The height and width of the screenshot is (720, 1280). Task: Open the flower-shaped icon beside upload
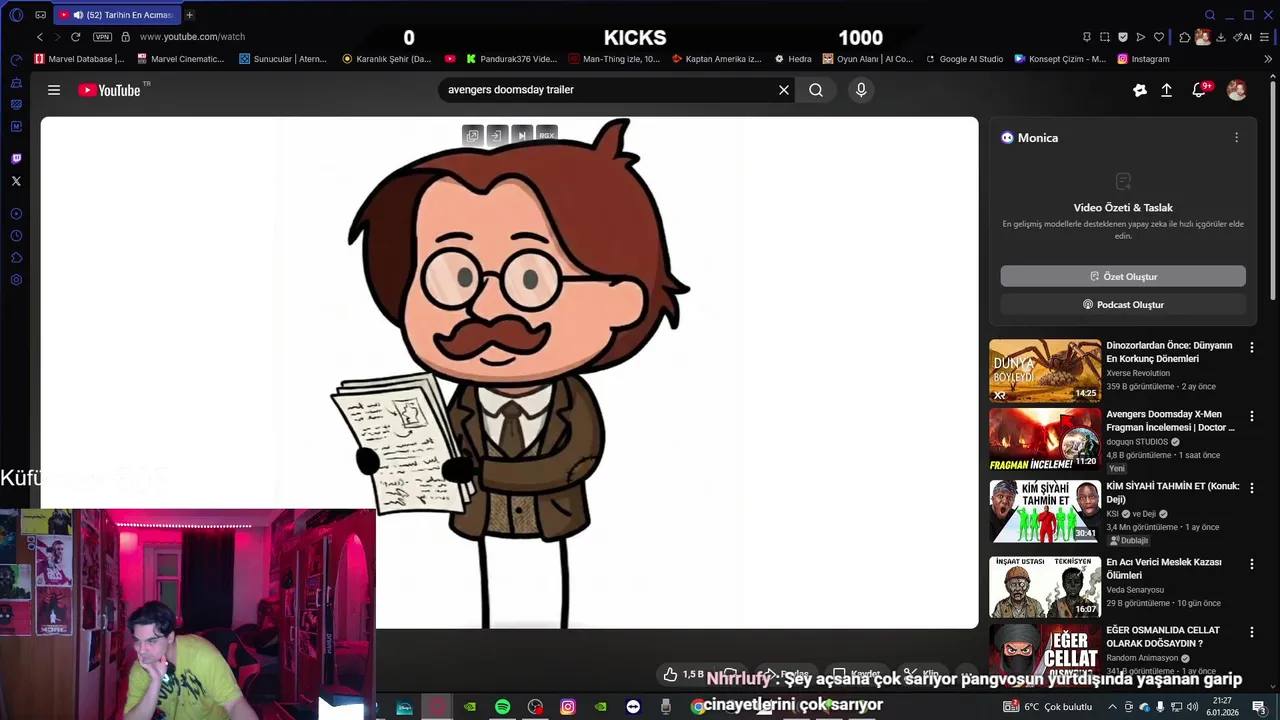(x=1140, y=90)
